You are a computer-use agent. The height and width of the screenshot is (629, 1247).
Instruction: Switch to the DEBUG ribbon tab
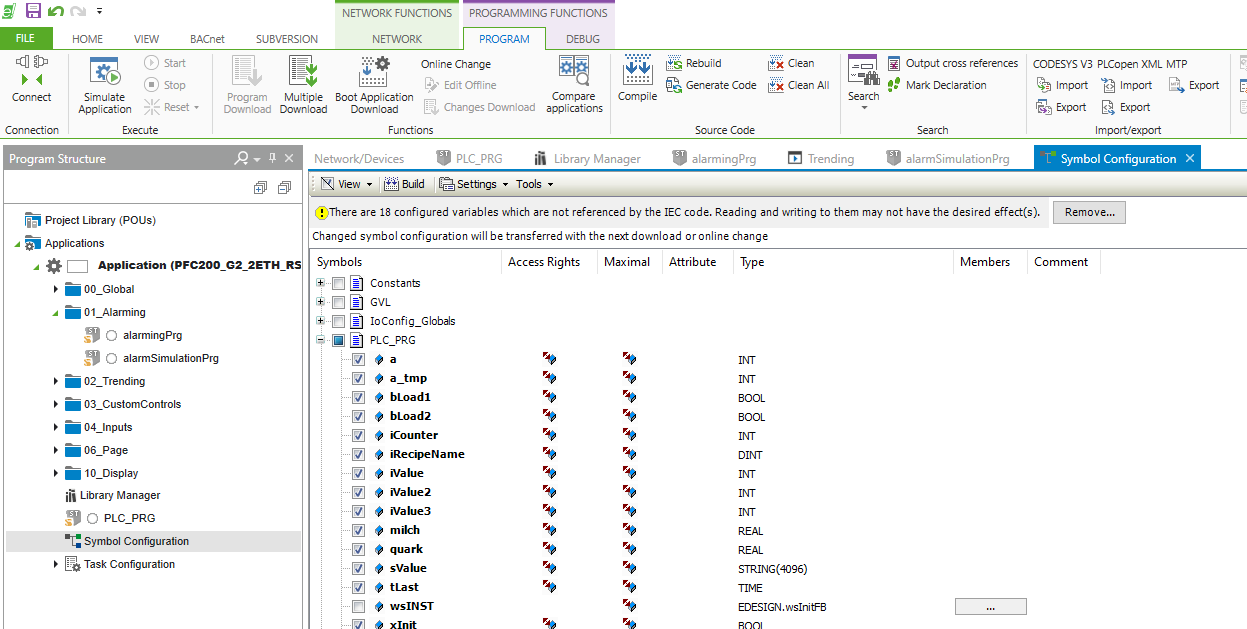[583, 39]
